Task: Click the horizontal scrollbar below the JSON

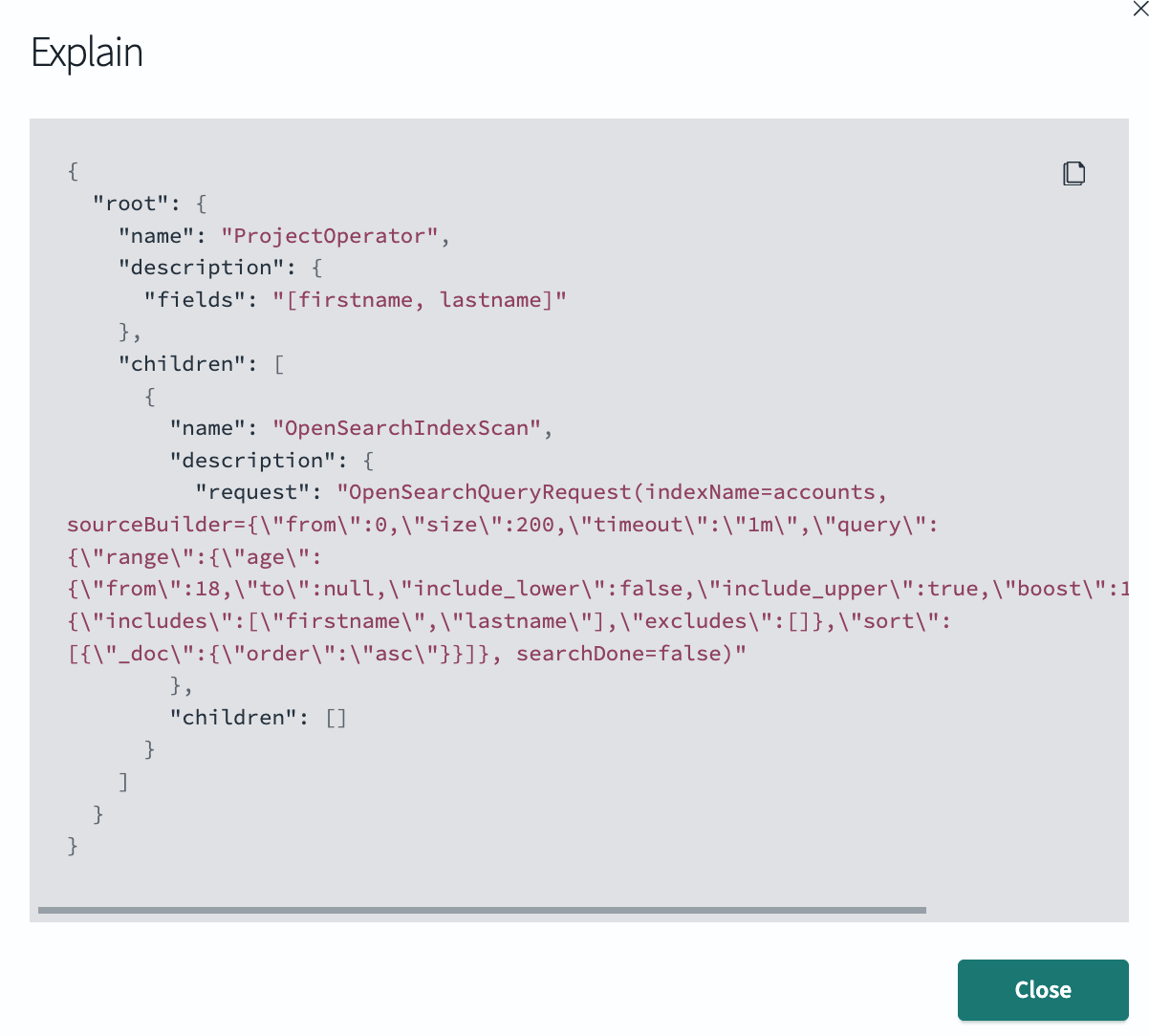Action: [478, 908]
